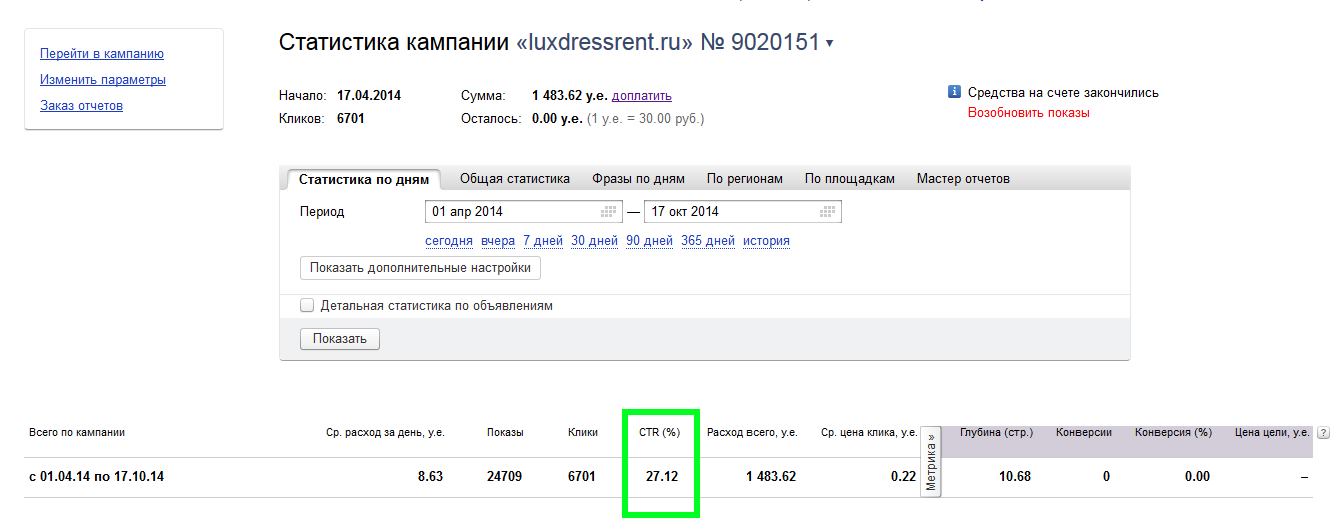
Task: Click the Клики column header
Action: (583, 433)
